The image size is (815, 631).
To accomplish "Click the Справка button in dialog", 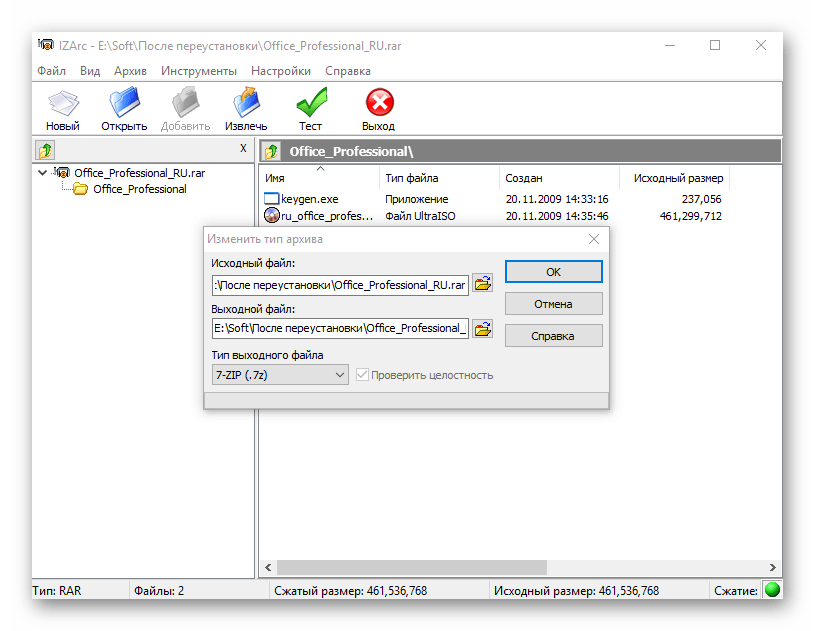I will (554, 336).
